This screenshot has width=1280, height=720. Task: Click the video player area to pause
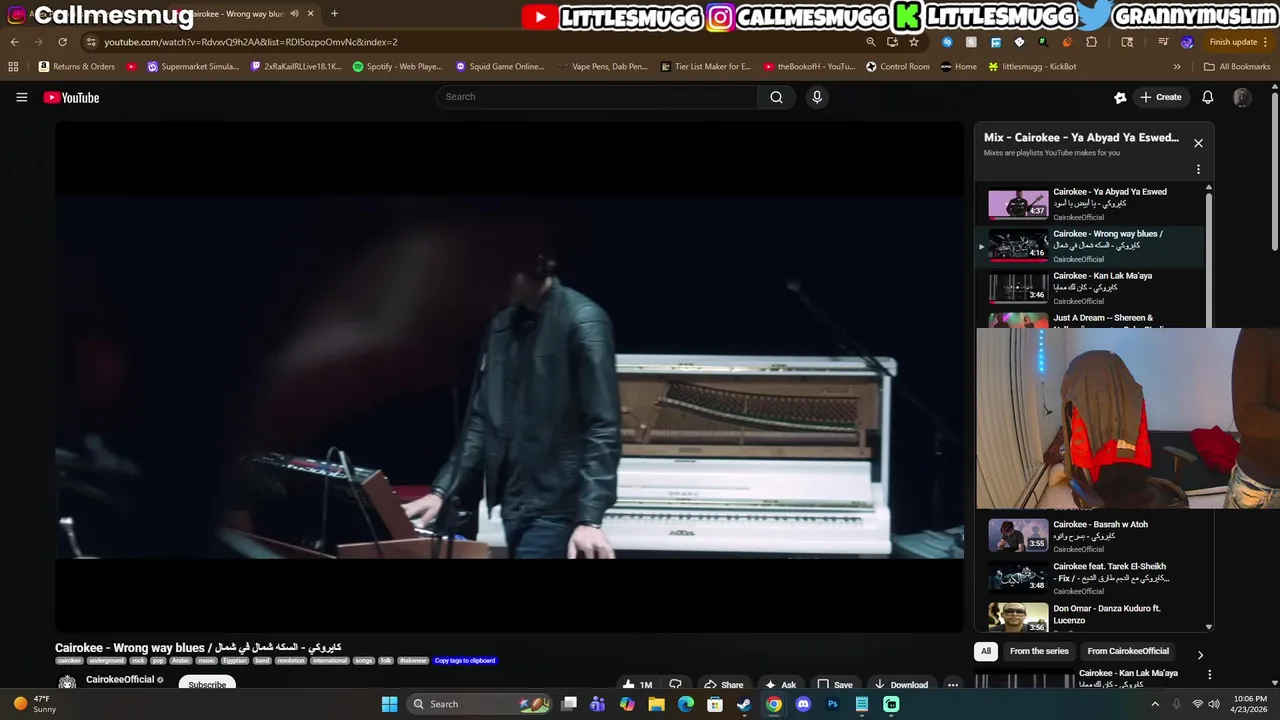point(509,376)
